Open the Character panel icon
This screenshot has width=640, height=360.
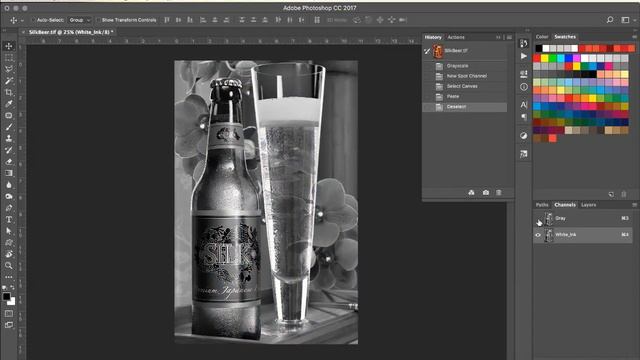pos(524,105)
